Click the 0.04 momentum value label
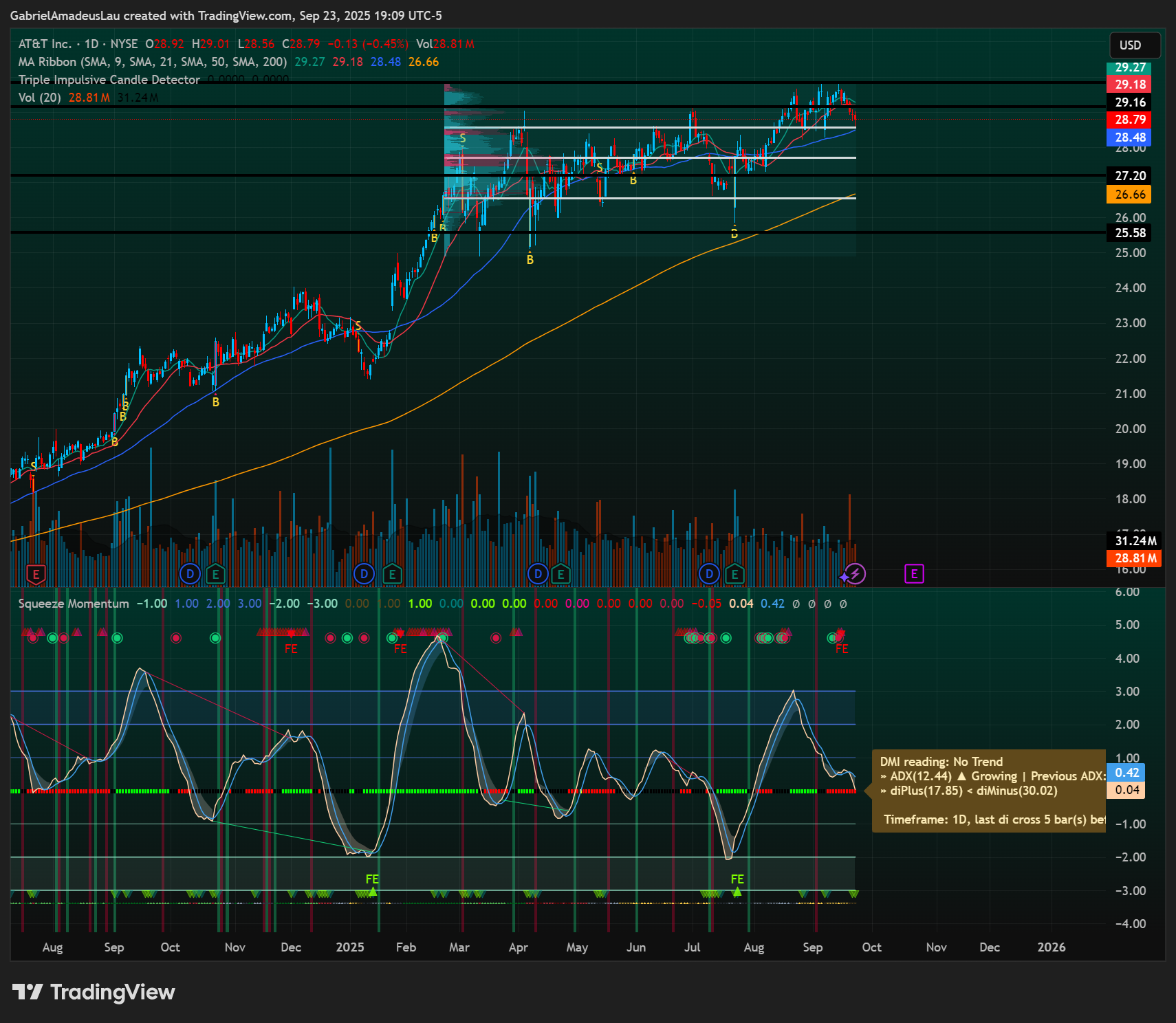This screenshot has height=1023, width=1176. tap(1126, 790)
